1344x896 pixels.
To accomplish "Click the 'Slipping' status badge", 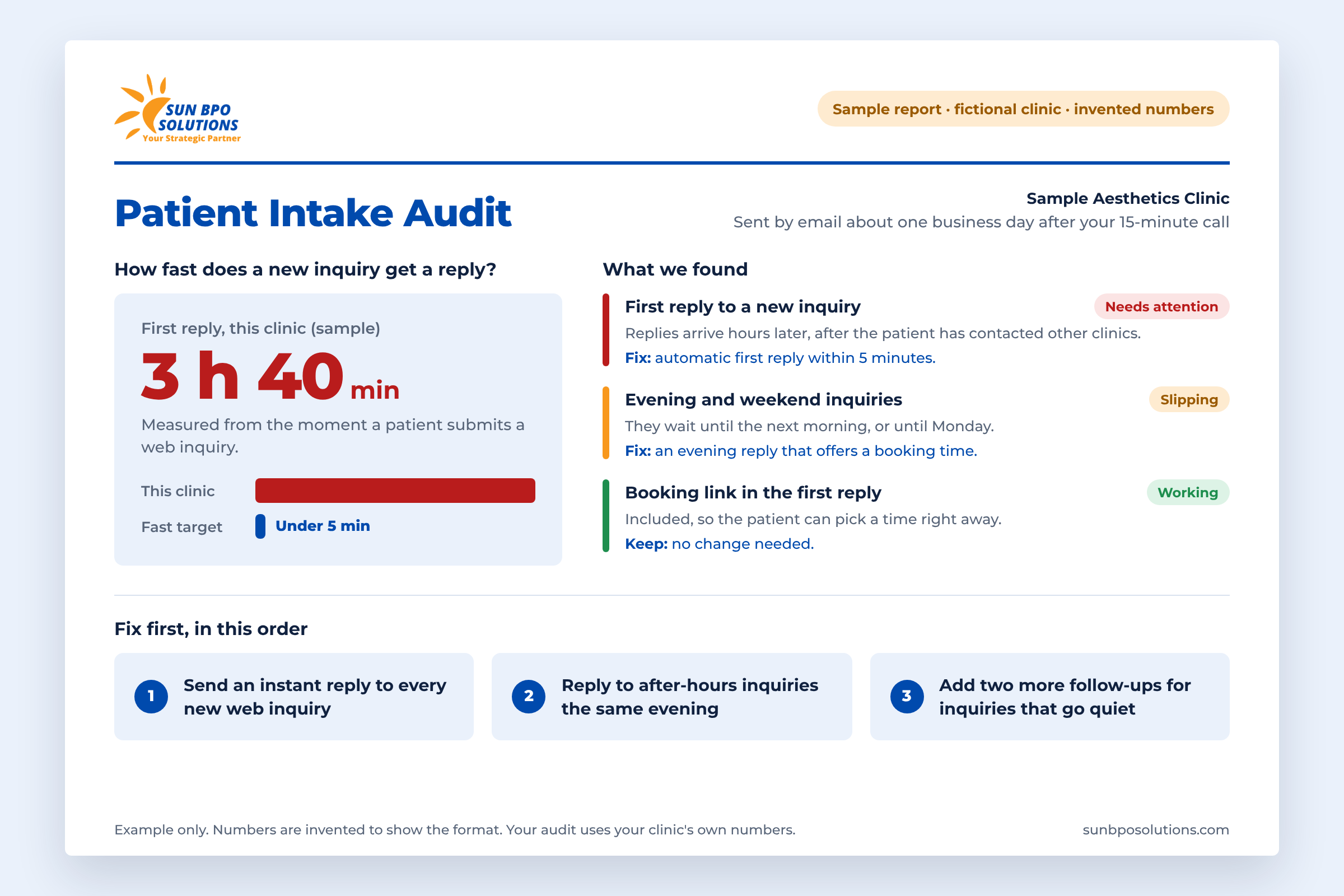I will (1189, 399).
